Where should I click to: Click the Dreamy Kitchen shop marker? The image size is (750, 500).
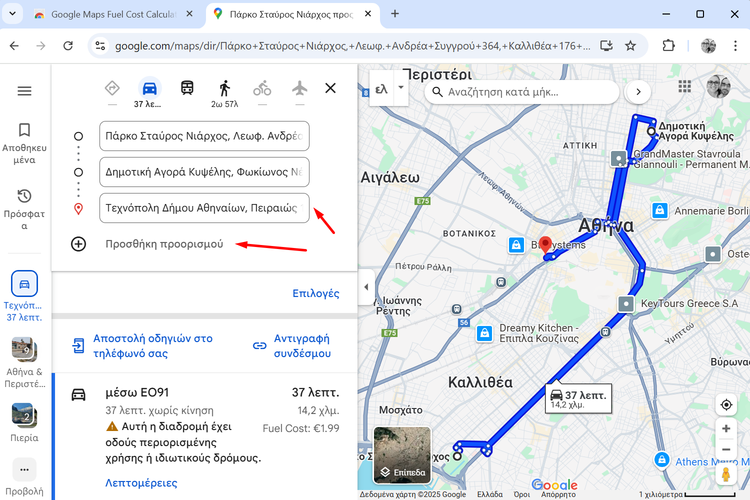(485, 333)
